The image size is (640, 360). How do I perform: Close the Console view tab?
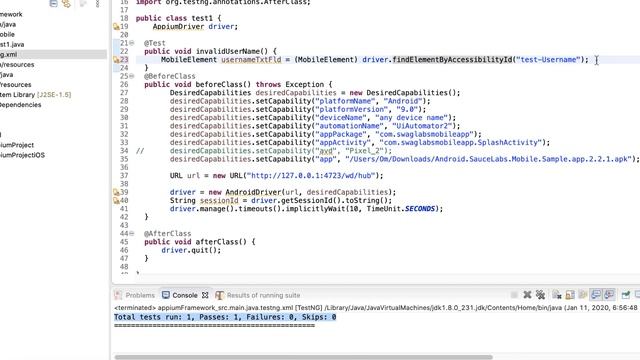point(205,295)
